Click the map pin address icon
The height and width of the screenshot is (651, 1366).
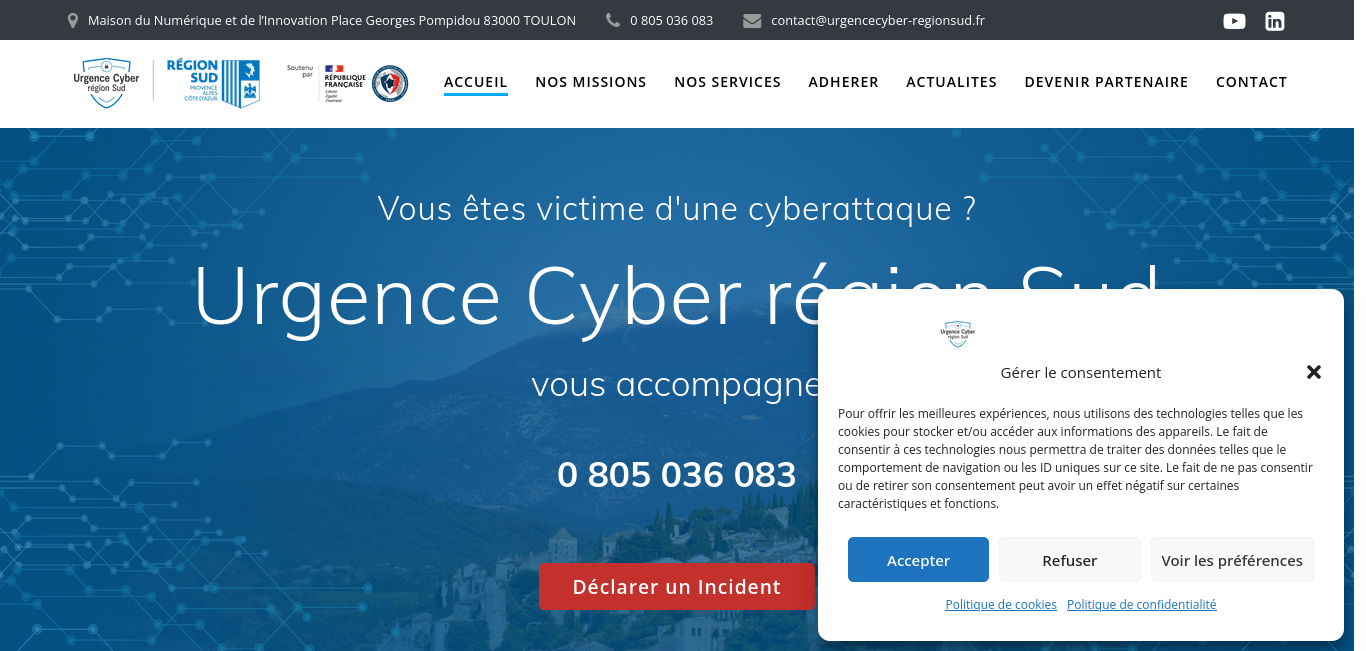(72, 20)
